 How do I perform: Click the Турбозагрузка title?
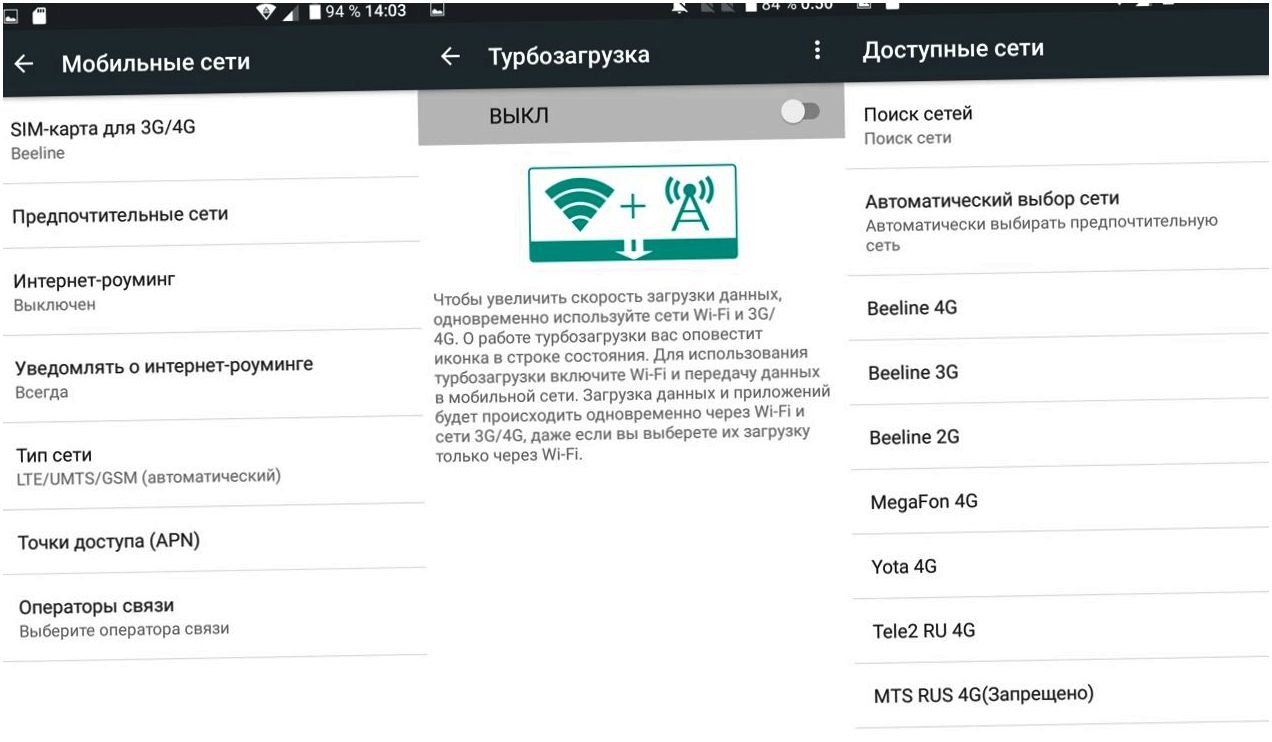click(569, 55)
